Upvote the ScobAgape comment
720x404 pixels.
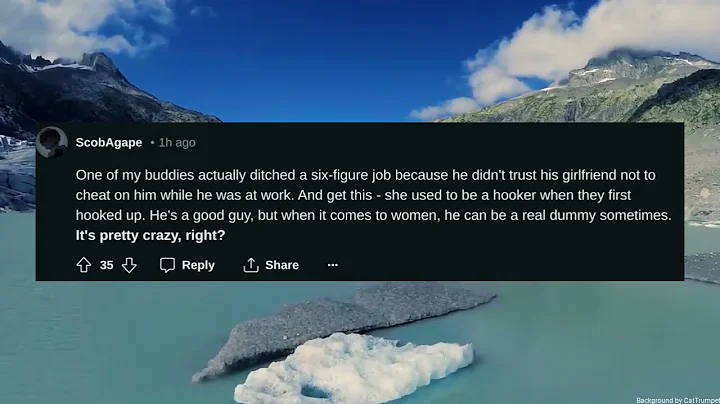pyautogui.click(x=84, y=265)
